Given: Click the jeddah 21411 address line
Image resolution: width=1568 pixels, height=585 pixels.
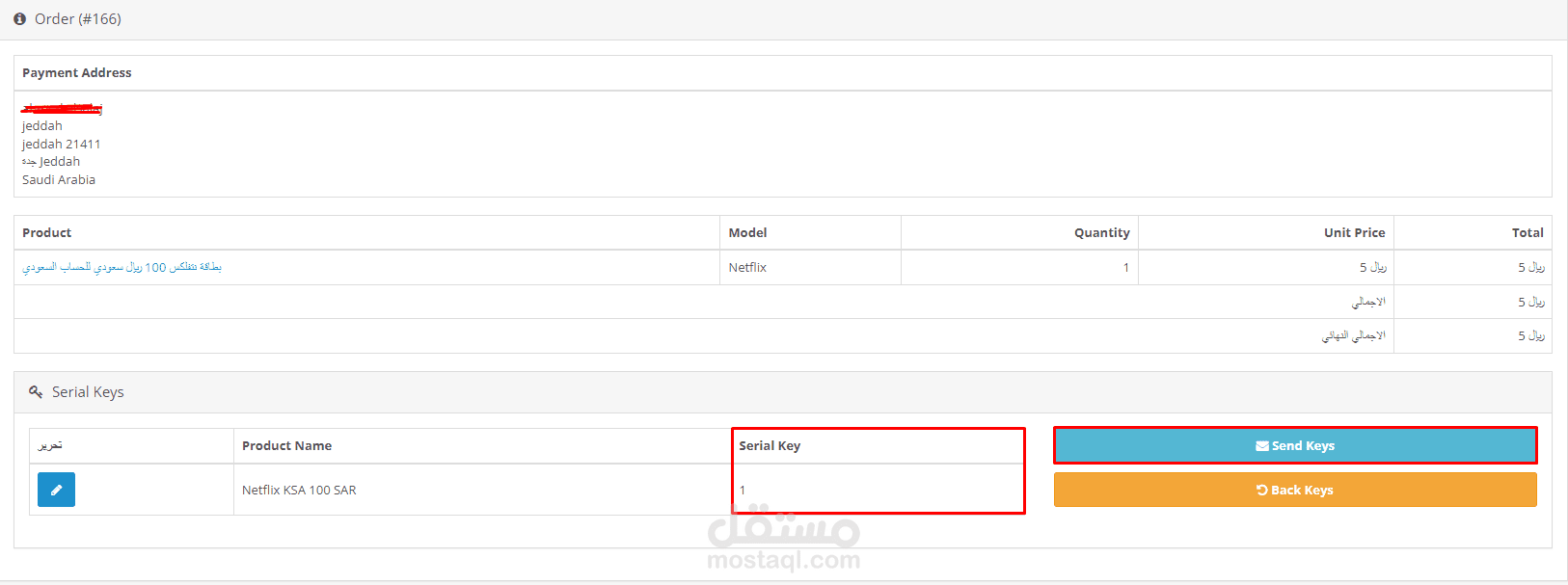Looking at the screenshot, I should click(x=62, y=144).
